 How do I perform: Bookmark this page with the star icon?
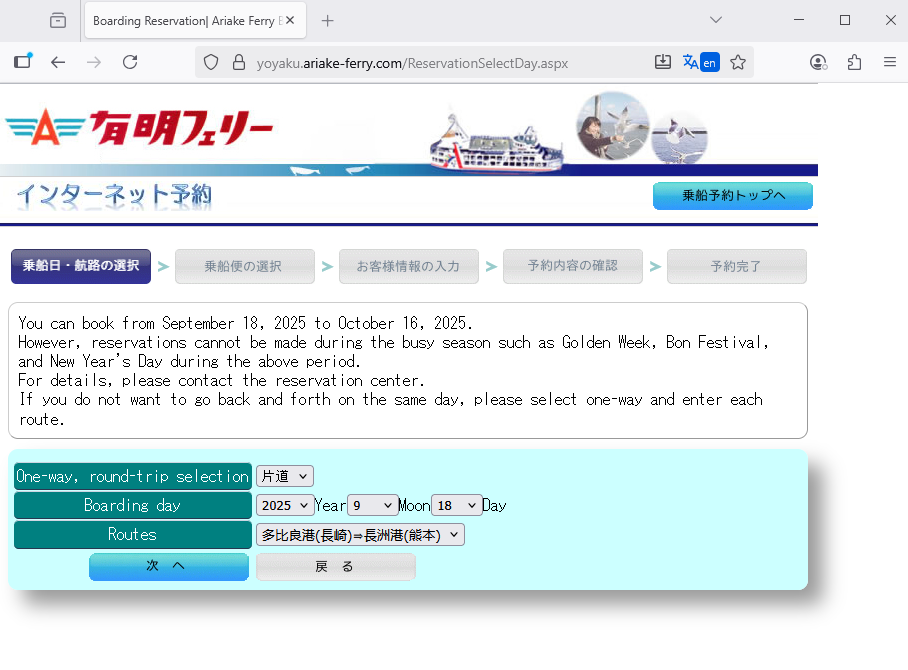click(738, 62)
